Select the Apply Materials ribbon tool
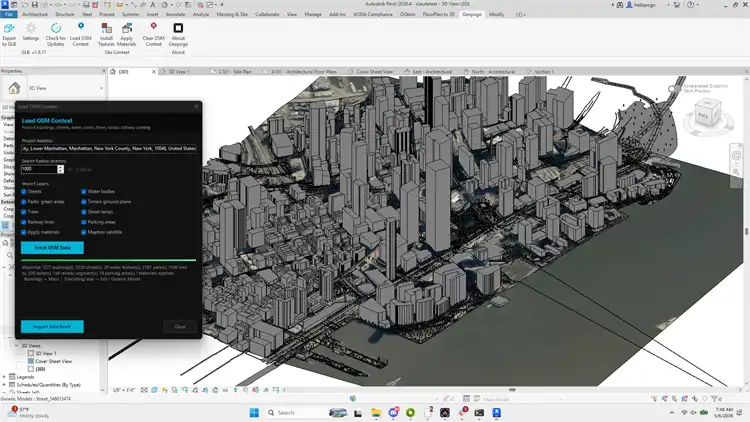This screenshot has width=750, height=422. (127, 34)
